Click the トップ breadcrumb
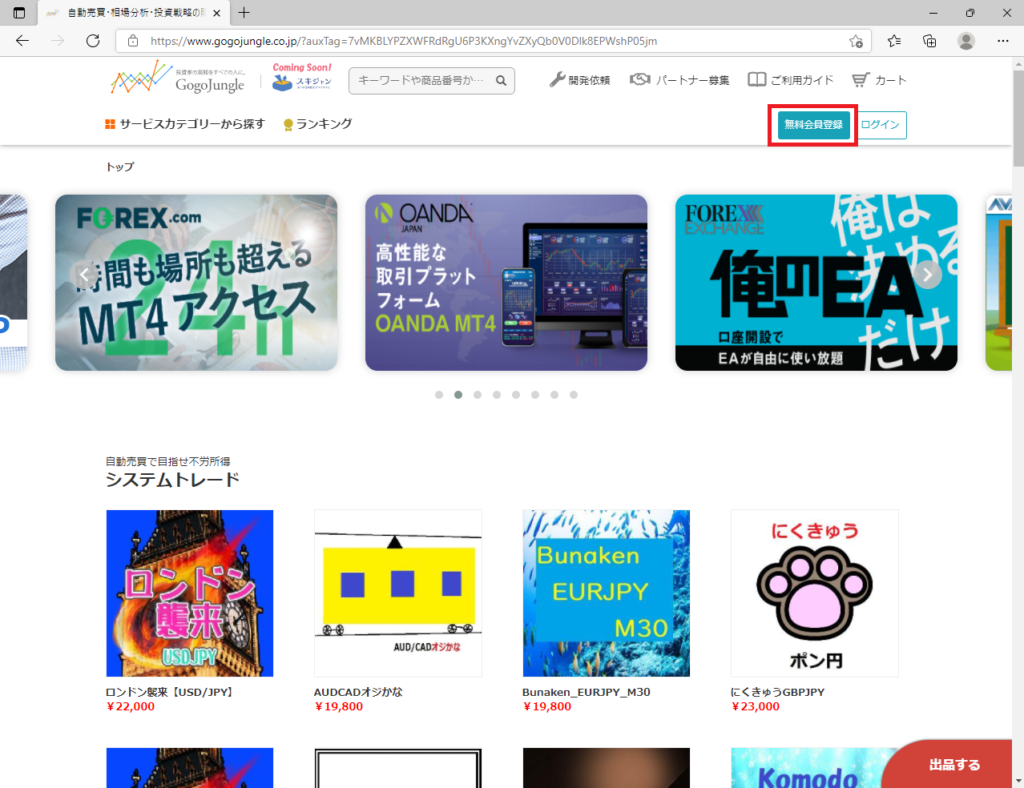This screenshot has width=1024, height=788. pos(120,167)
